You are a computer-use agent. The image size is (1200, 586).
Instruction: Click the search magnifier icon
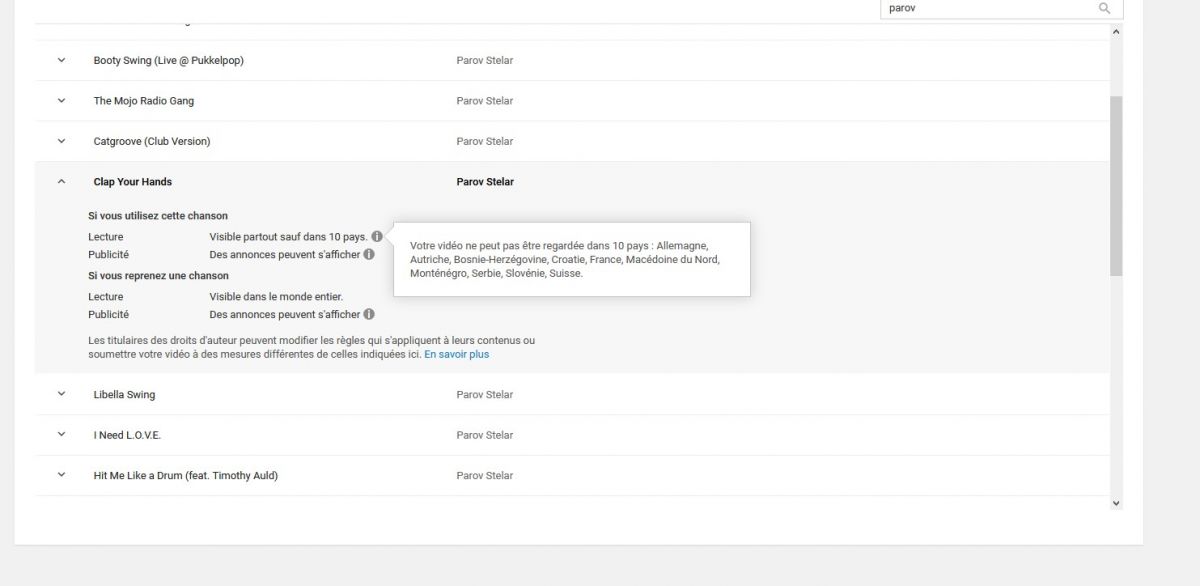[1104, 8]
